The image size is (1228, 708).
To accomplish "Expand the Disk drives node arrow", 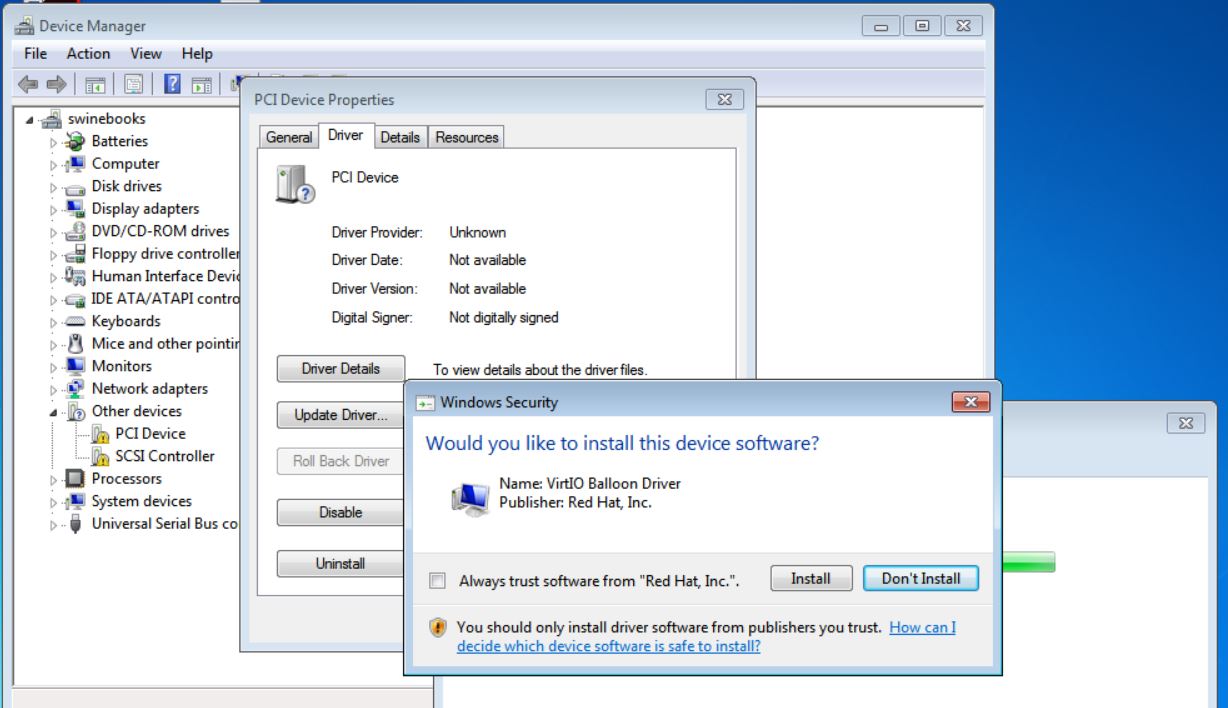I will click(54, 187).
